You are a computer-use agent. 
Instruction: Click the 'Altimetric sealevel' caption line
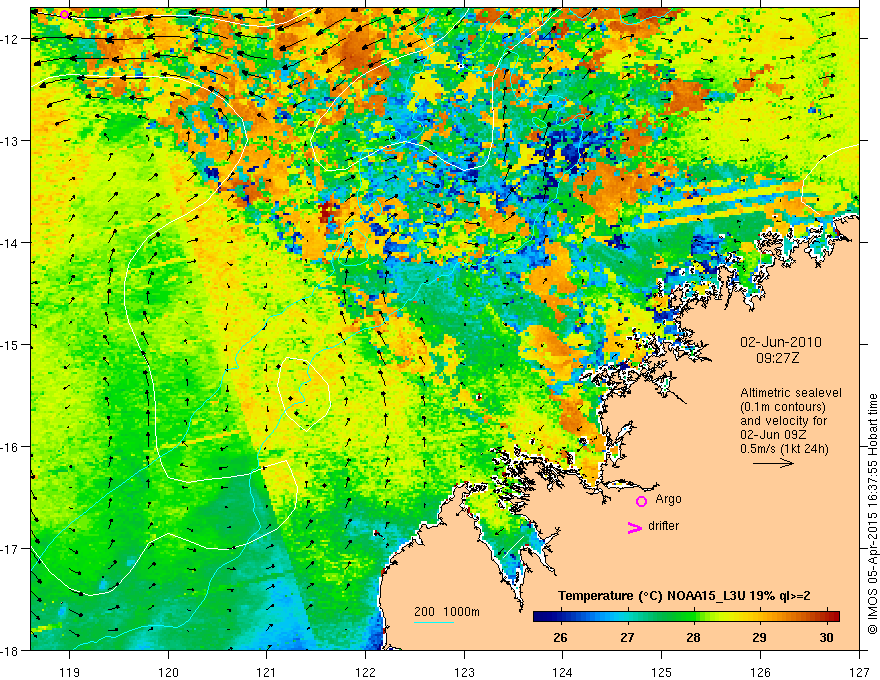[x=791, y=393]
